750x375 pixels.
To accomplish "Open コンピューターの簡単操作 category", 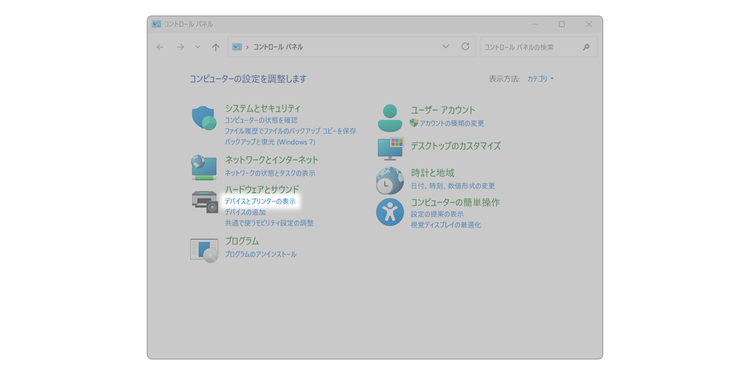I will point(455,203).
